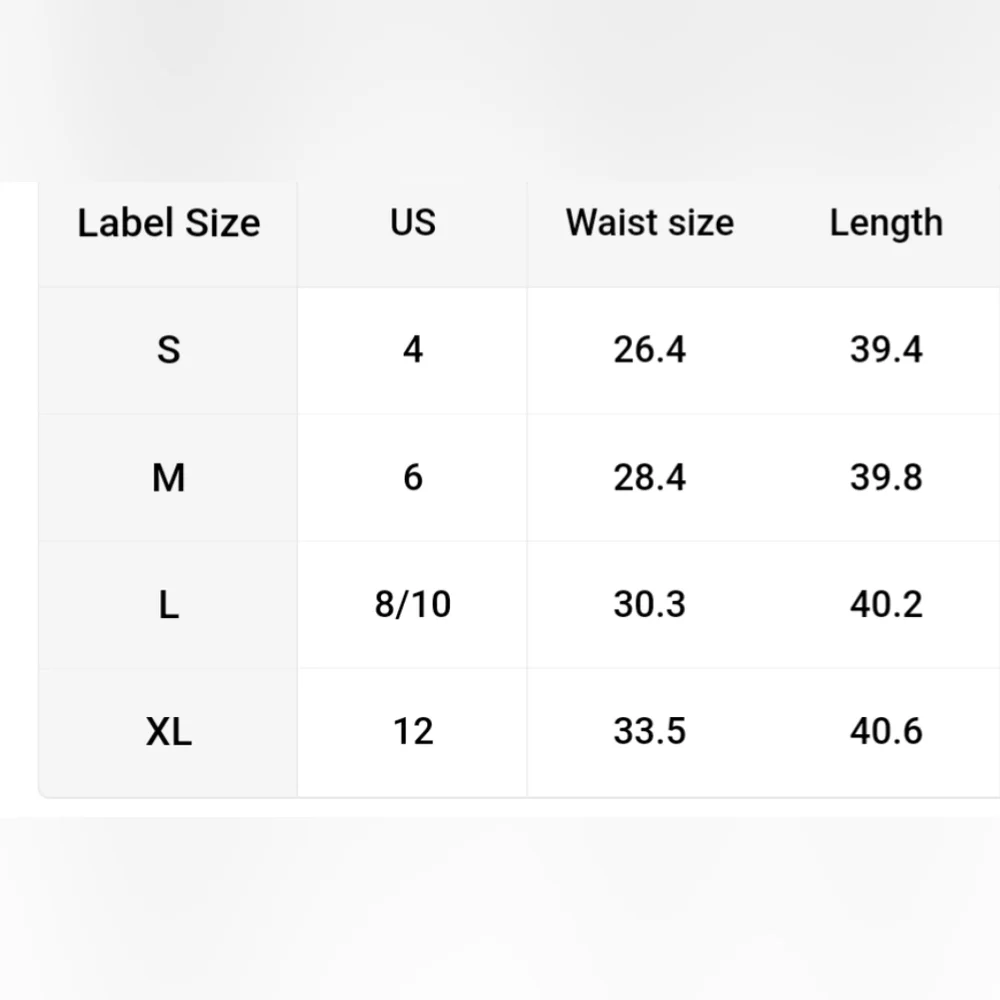Click US size 12 cell
Image resolution: width=1000 pixels, height=1000 pixels.
click(x=413, y=732)
